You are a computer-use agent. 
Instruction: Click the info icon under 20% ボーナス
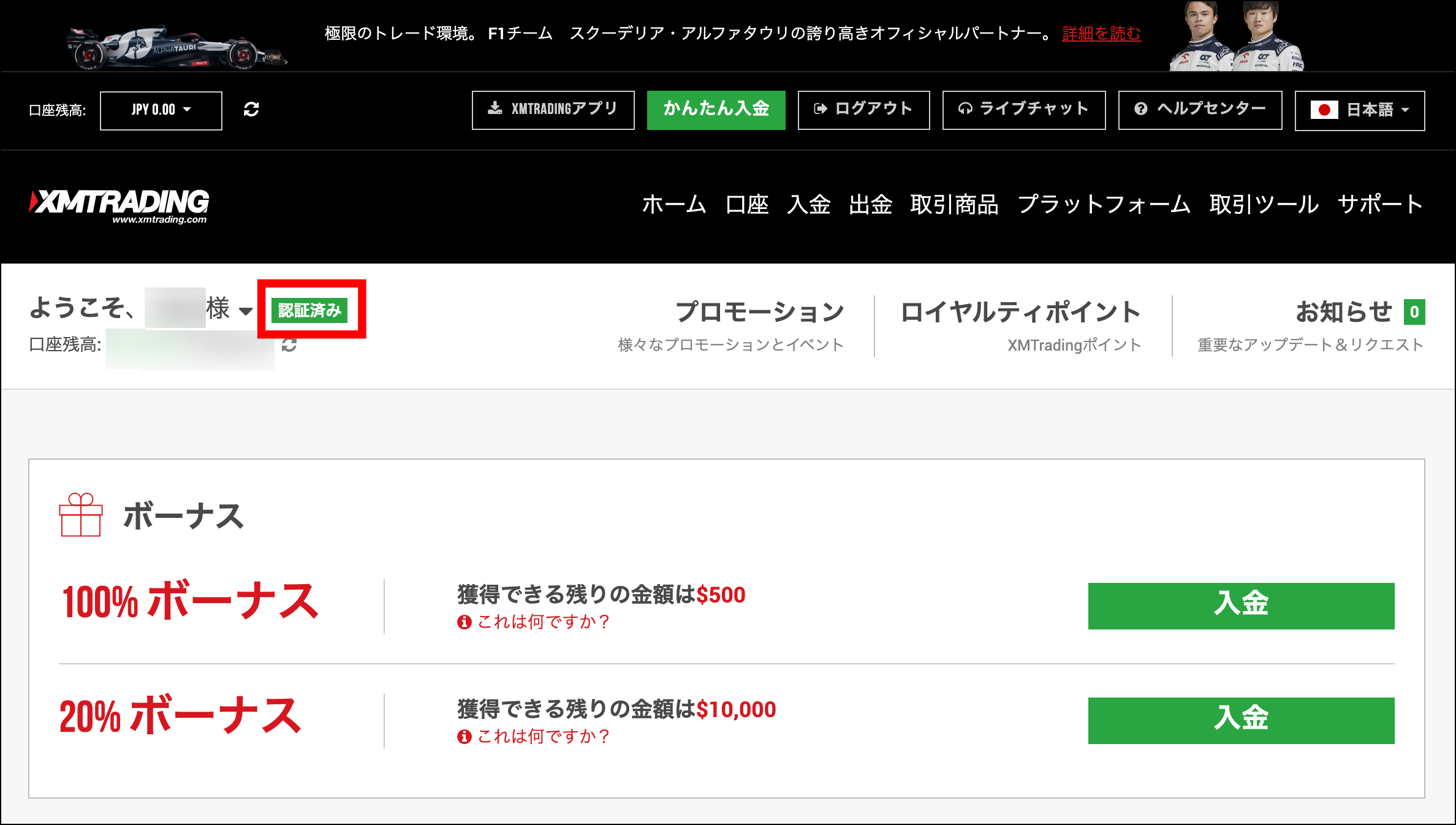coord(464,737)
